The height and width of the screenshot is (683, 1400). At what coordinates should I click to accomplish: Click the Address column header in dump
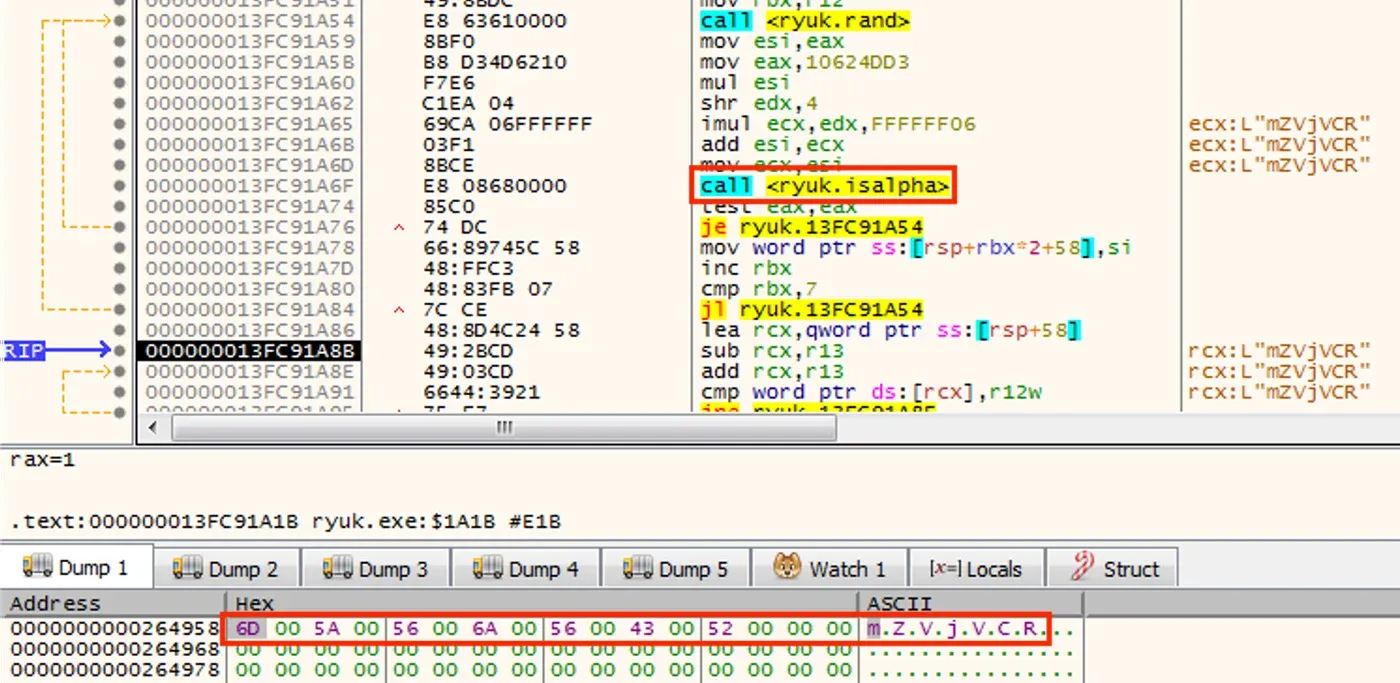[x=55, y=604]
